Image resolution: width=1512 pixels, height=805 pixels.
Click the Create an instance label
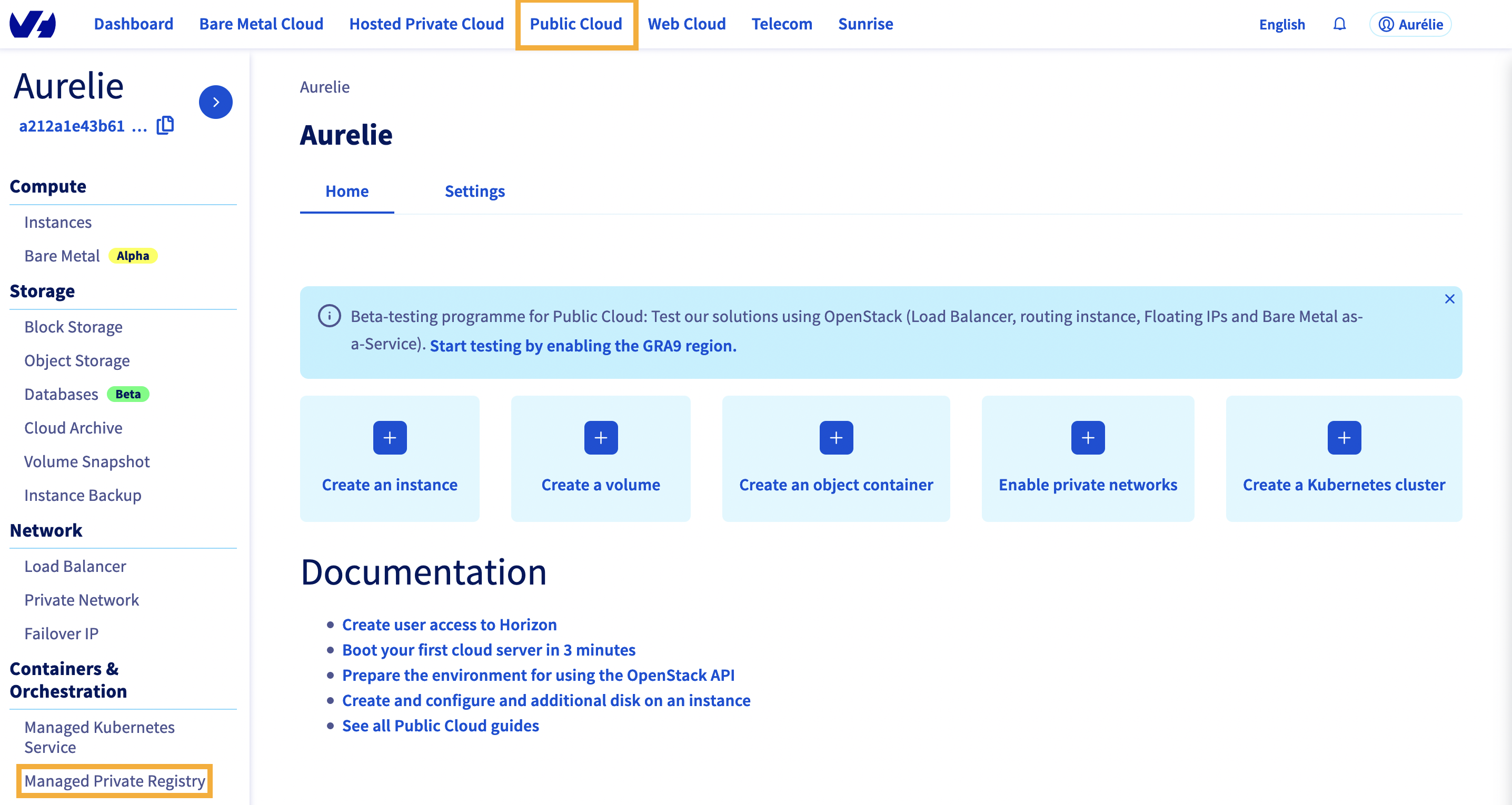coord(390,485)
